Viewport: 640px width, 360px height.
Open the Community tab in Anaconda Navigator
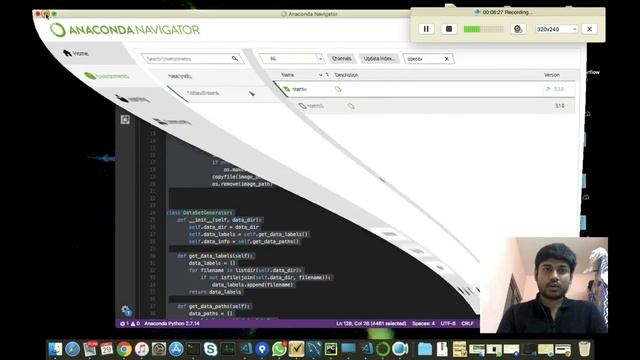(172, 122)
